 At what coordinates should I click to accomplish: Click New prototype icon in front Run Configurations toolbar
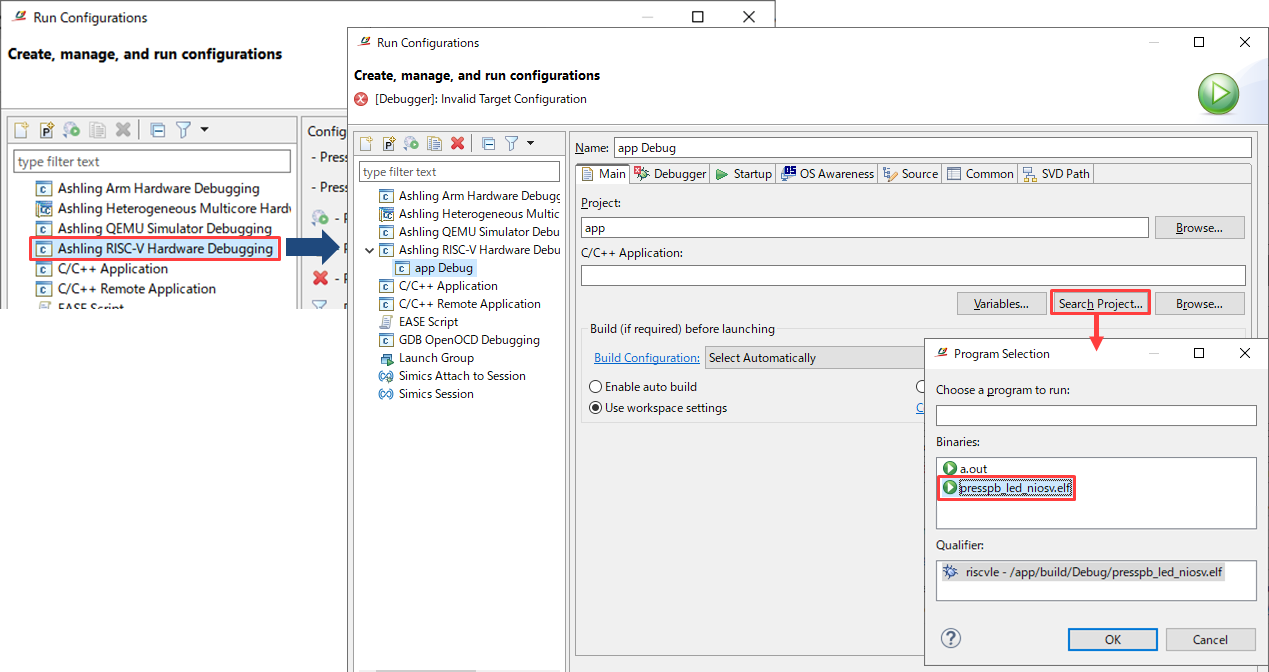389,143
